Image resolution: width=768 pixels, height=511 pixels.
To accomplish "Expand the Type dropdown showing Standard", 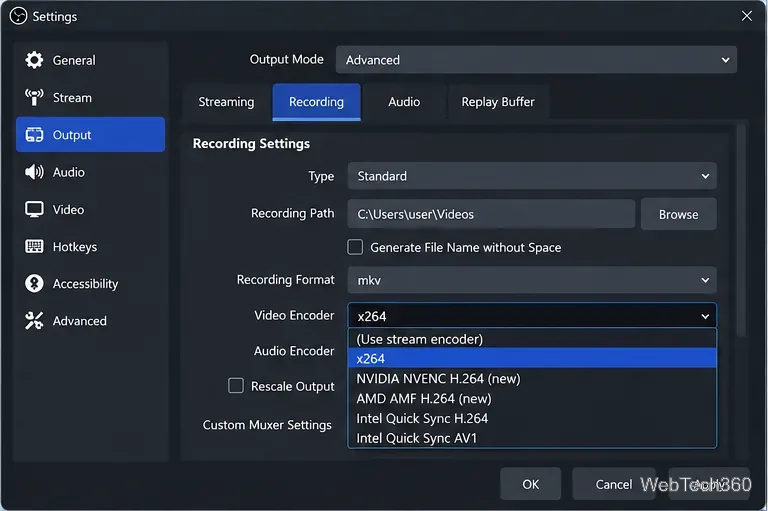I will (532, 176).
